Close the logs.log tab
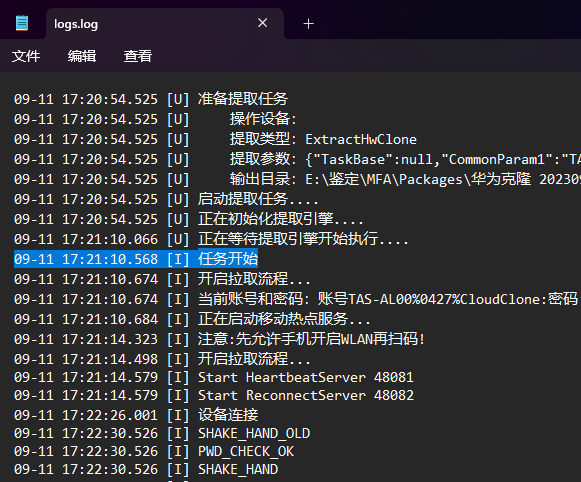Image resolution: width=581 pixels, height=482 pixels. pos(263,23)
